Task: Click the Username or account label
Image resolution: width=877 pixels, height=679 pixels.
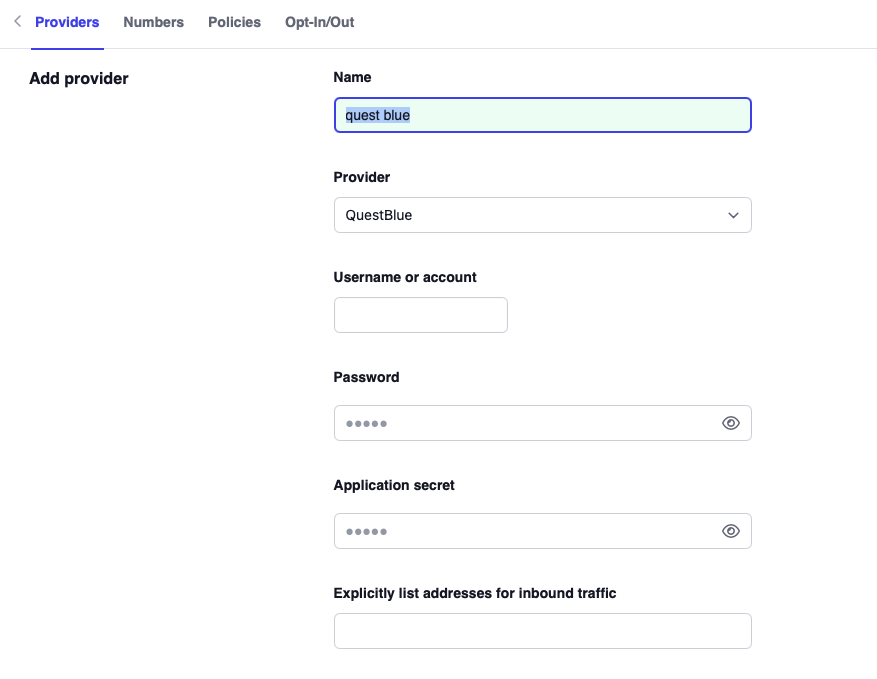Action: click(x=405, y=277)
